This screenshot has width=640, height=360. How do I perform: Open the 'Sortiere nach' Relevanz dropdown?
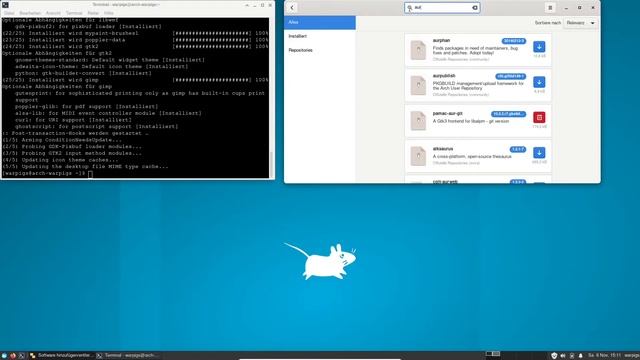pos(580,23)
